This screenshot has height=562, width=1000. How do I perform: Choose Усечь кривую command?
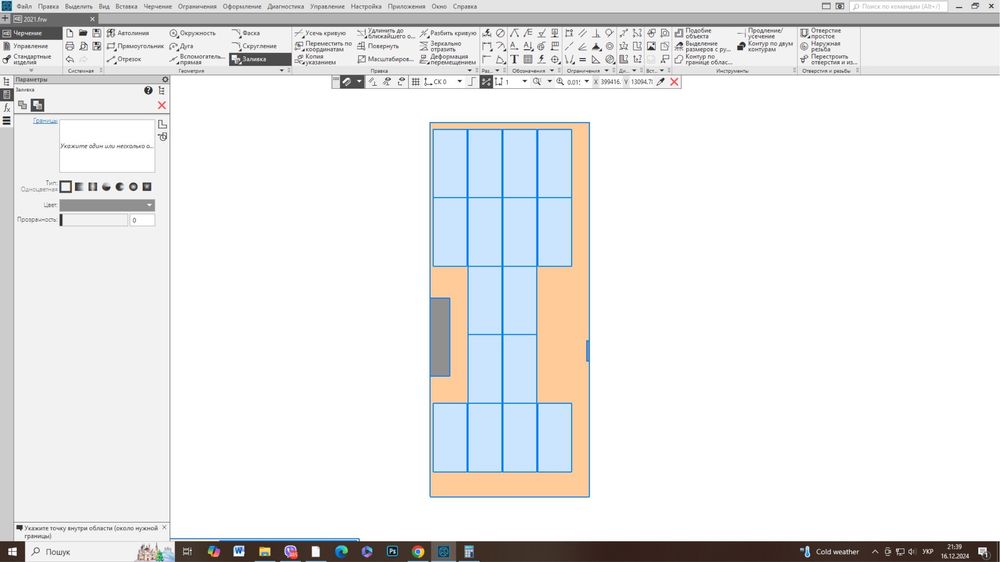(320, 33)
